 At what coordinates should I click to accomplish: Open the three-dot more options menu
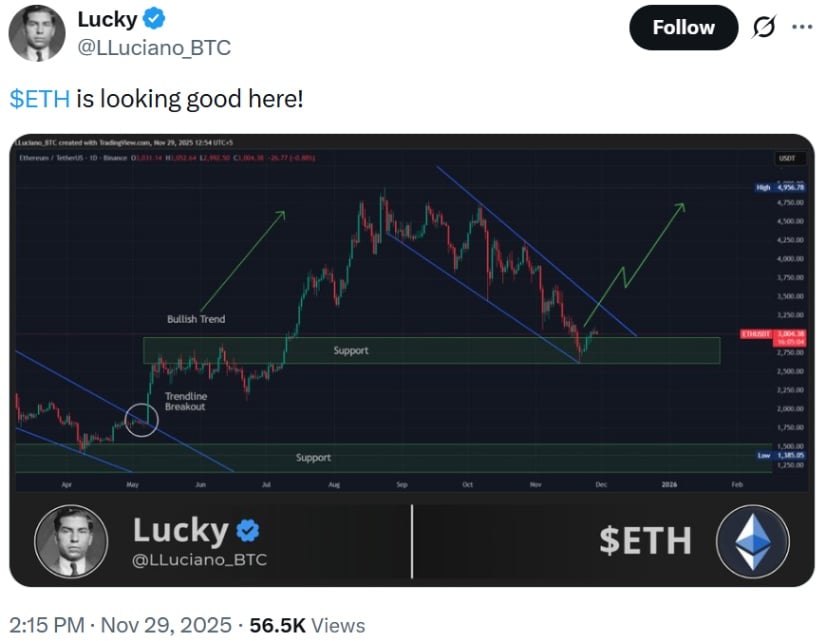pos(802,27)
